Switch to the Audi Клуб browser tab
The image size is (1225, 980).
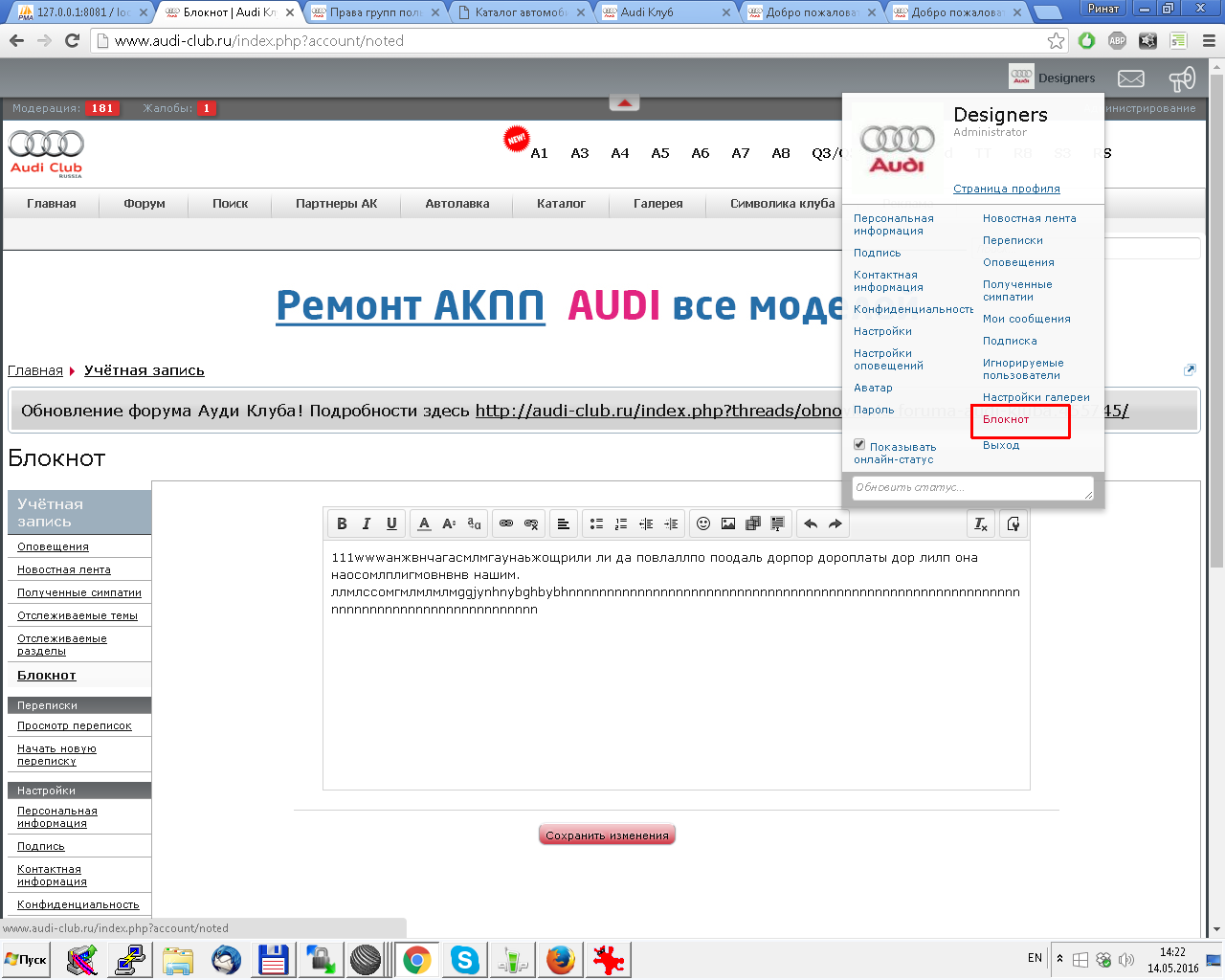click(x=665, y=12)
